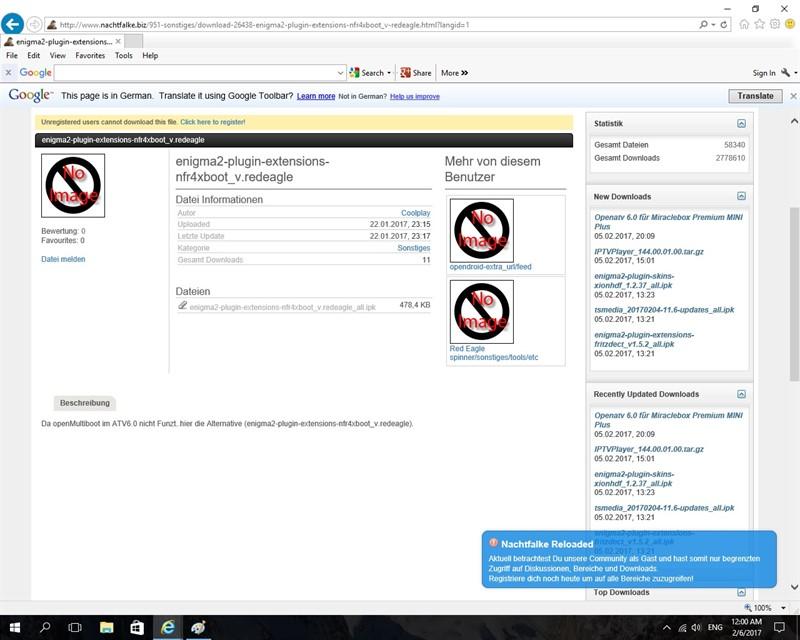This screenshot has height=640, width=800.
Task: Open the Tools menu
Action: click(123, 56)
